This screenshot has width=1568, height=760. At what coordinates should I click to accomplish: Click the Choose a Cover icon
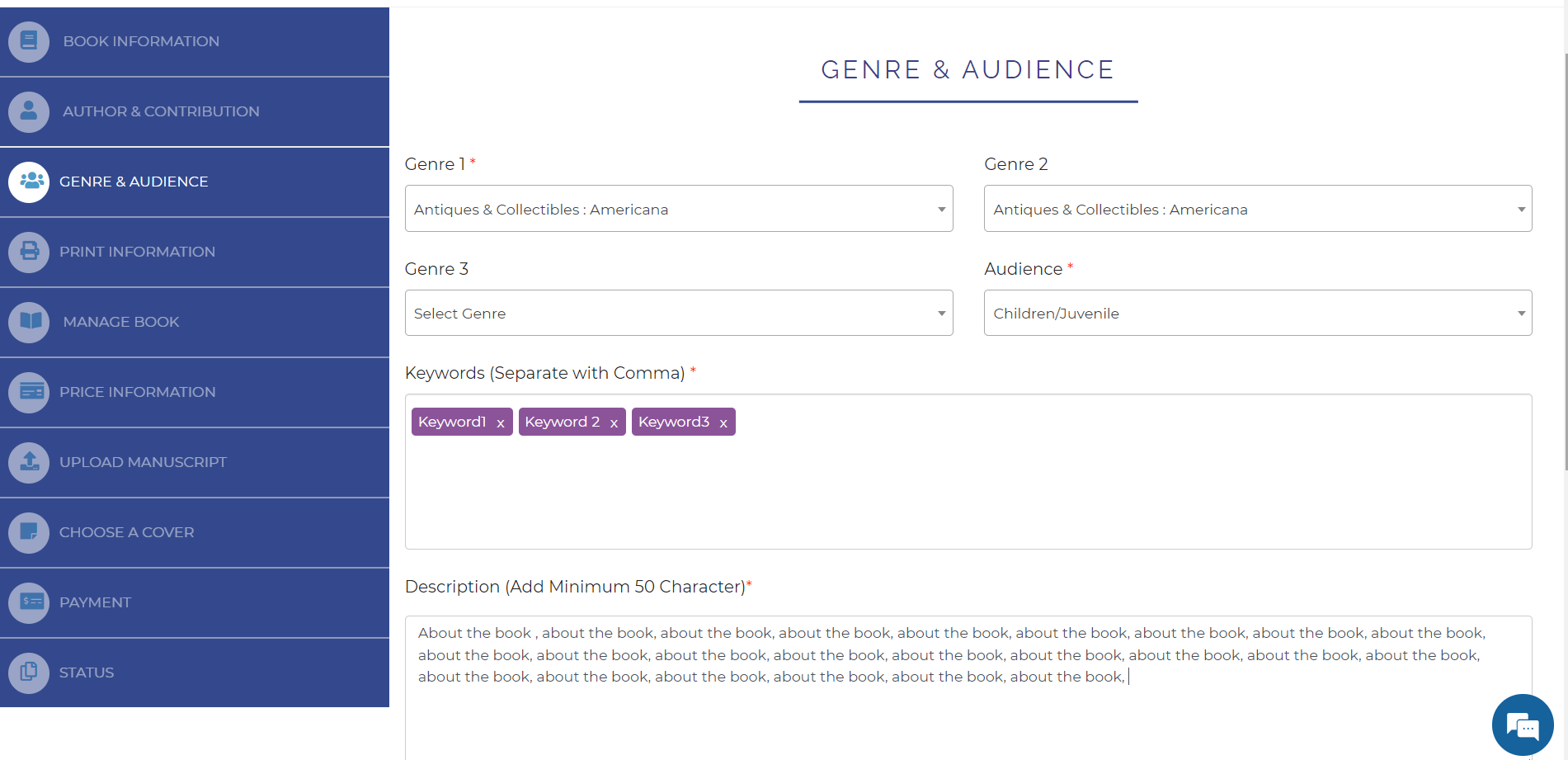click(x=29, y=532)
